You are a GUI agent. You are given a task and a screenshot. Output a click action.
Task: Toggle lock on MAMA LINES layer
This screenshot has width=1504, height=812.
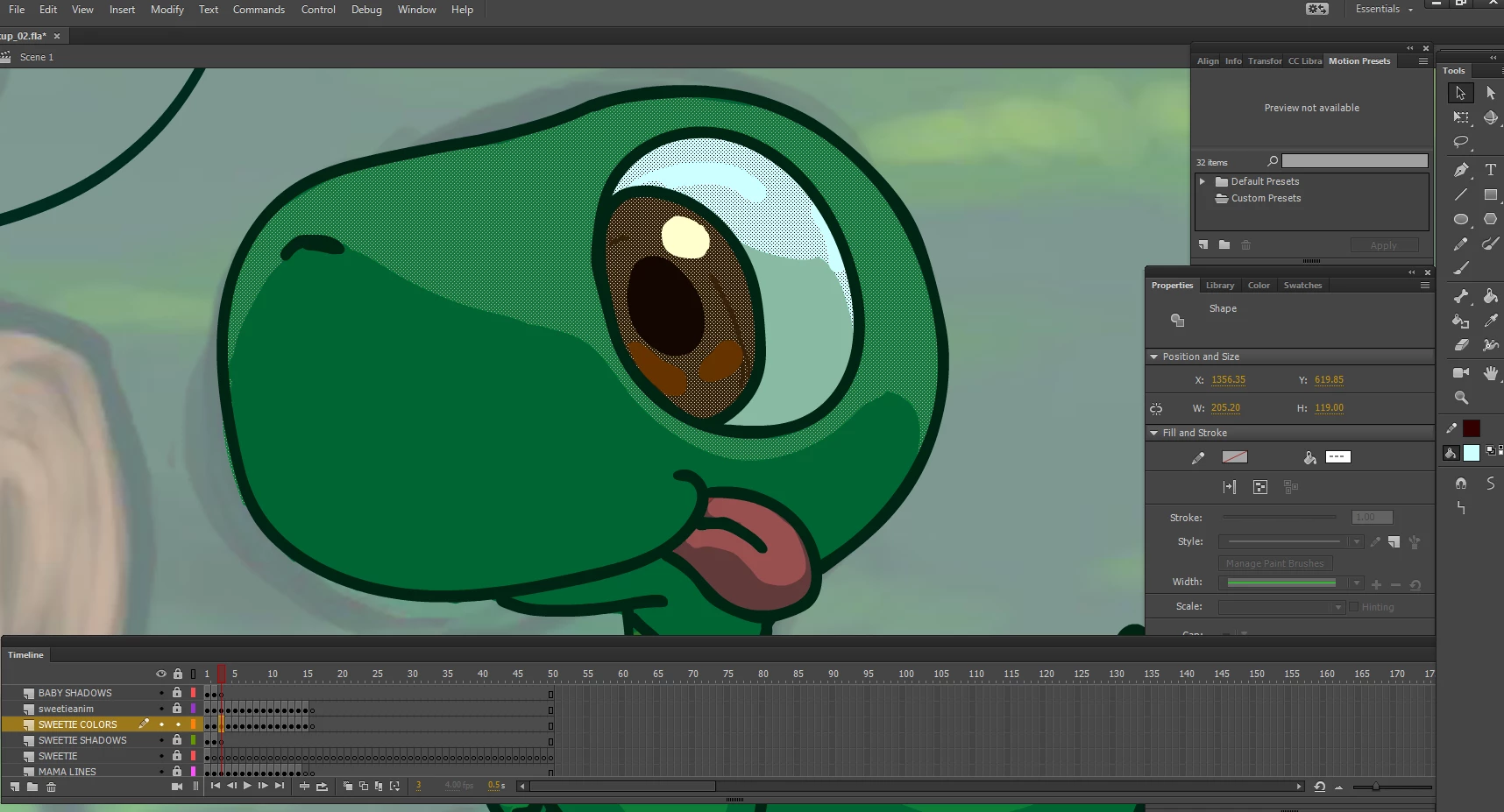tap(177, 772)
